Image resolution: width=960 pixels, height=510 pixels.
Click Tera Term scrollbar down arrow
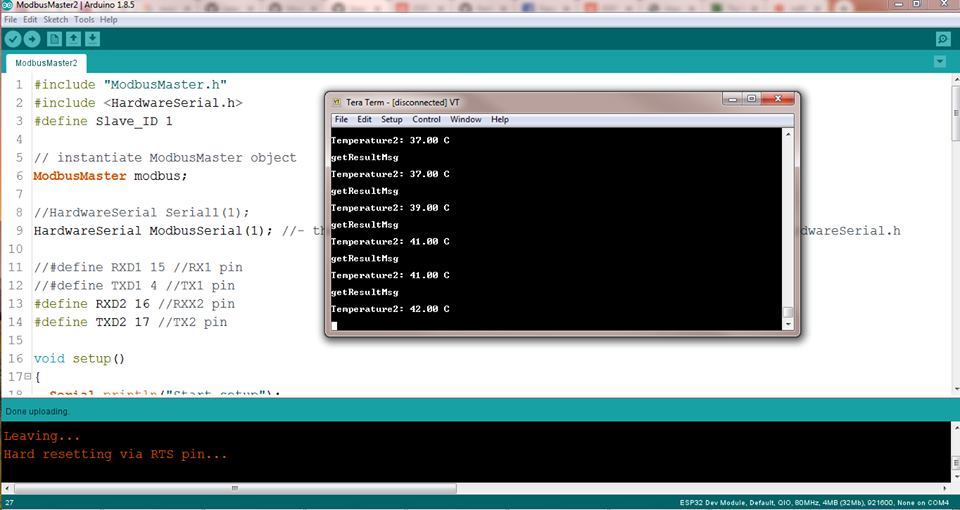[x=789, y=324]
